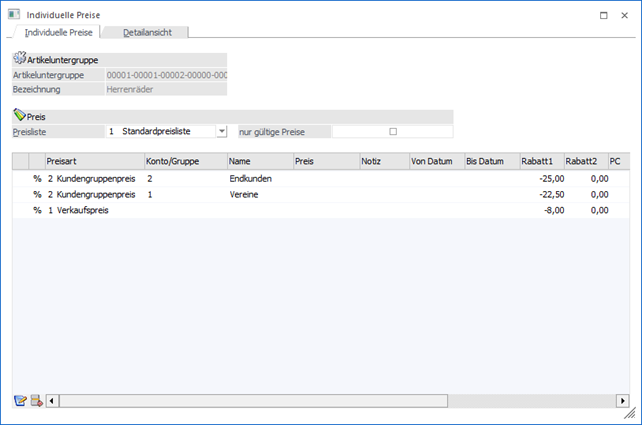Maximize the Individuelle Preise window
This screenshot has width=642, height=425.
[x=602, y=15]
